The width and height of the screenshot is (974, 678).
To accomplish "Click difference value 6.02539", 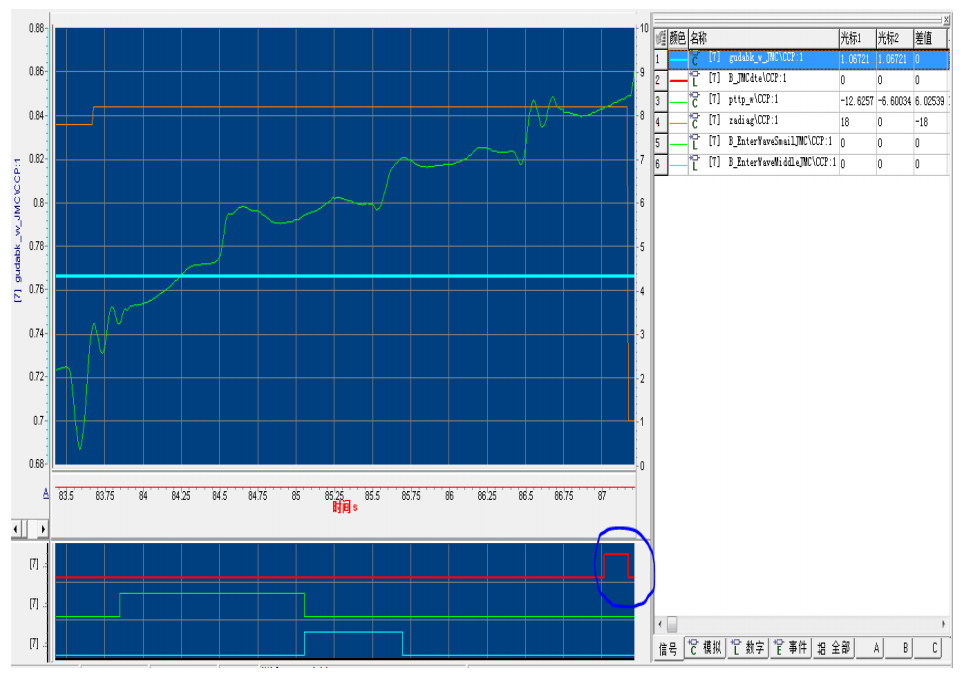I will 929,101.
